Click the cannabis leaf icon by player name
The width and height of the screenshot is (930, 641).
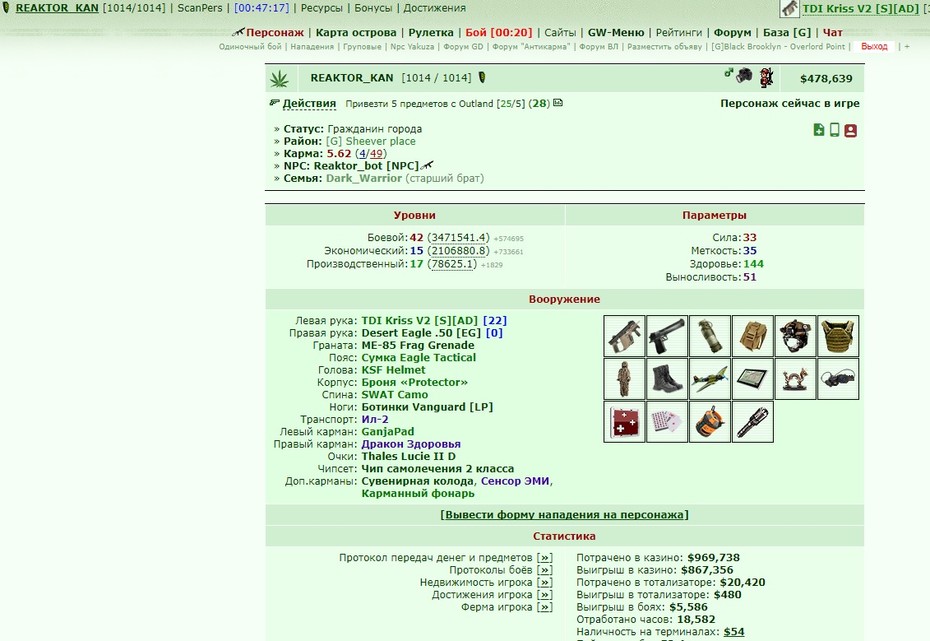click(x=279, y=78)
